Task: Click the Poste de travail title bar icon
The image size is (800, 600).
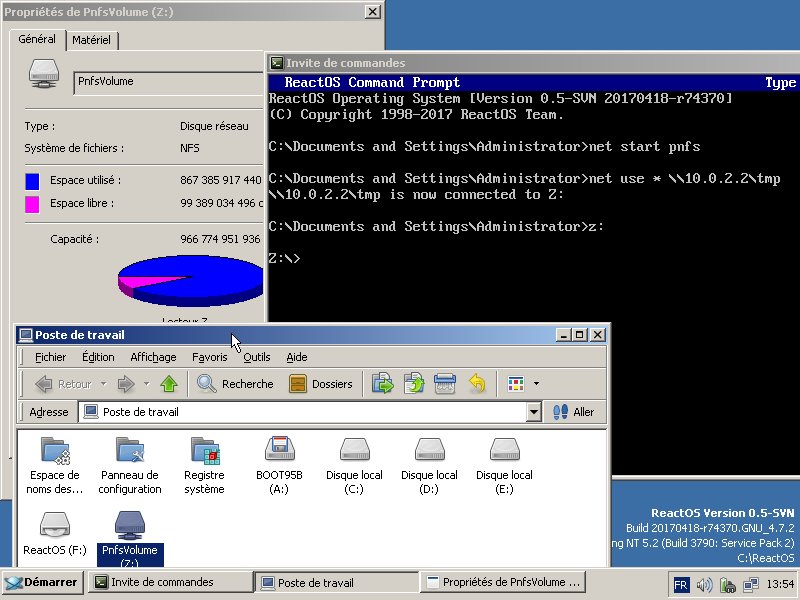Action: (x=26, y=335)
